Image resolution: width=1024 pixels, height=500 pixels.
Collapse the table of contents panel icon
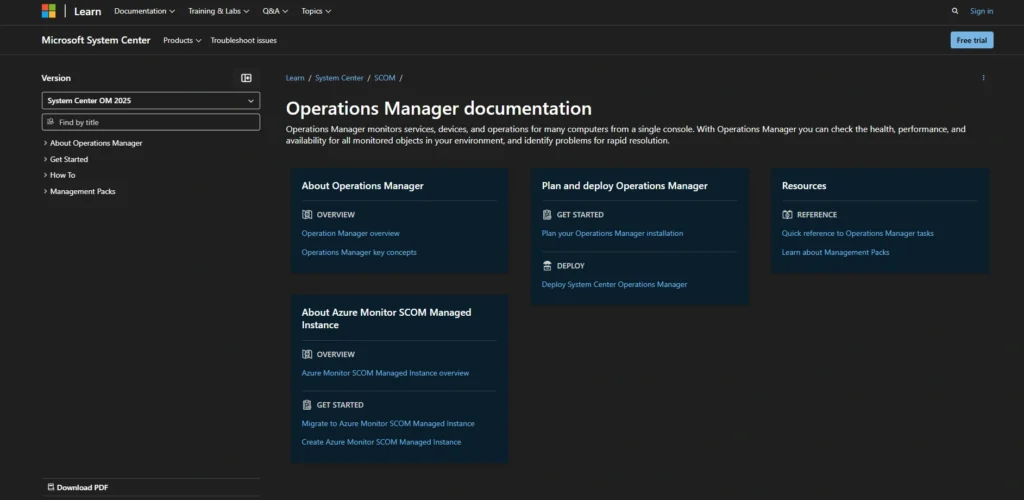click(246, 78)
